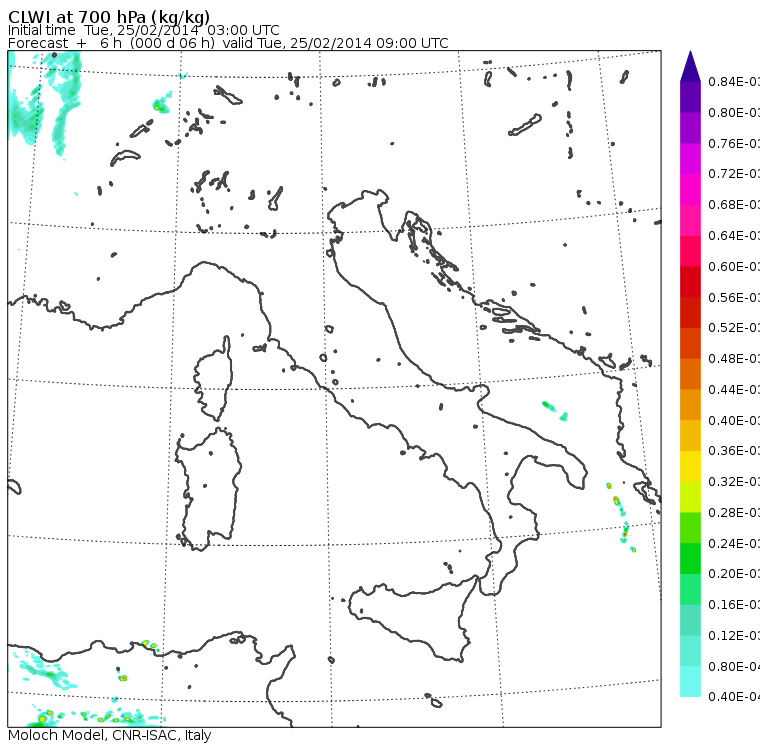Select the magenta band between 0.72E-03 and 0.76E-03
This screenshot has width=760, height=749.
[x=690, y=159]
